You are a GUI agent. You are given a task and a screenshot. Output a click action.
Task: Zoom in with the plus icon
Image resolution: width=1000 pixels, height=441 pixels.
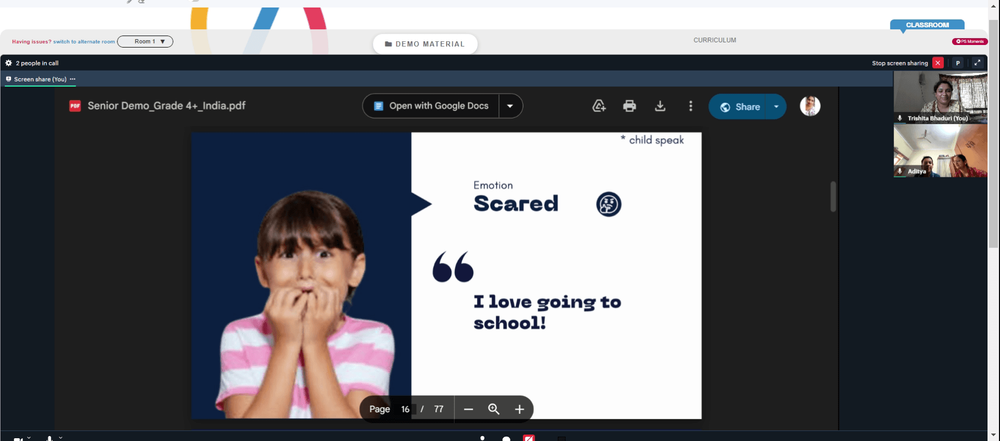point(519,409)
